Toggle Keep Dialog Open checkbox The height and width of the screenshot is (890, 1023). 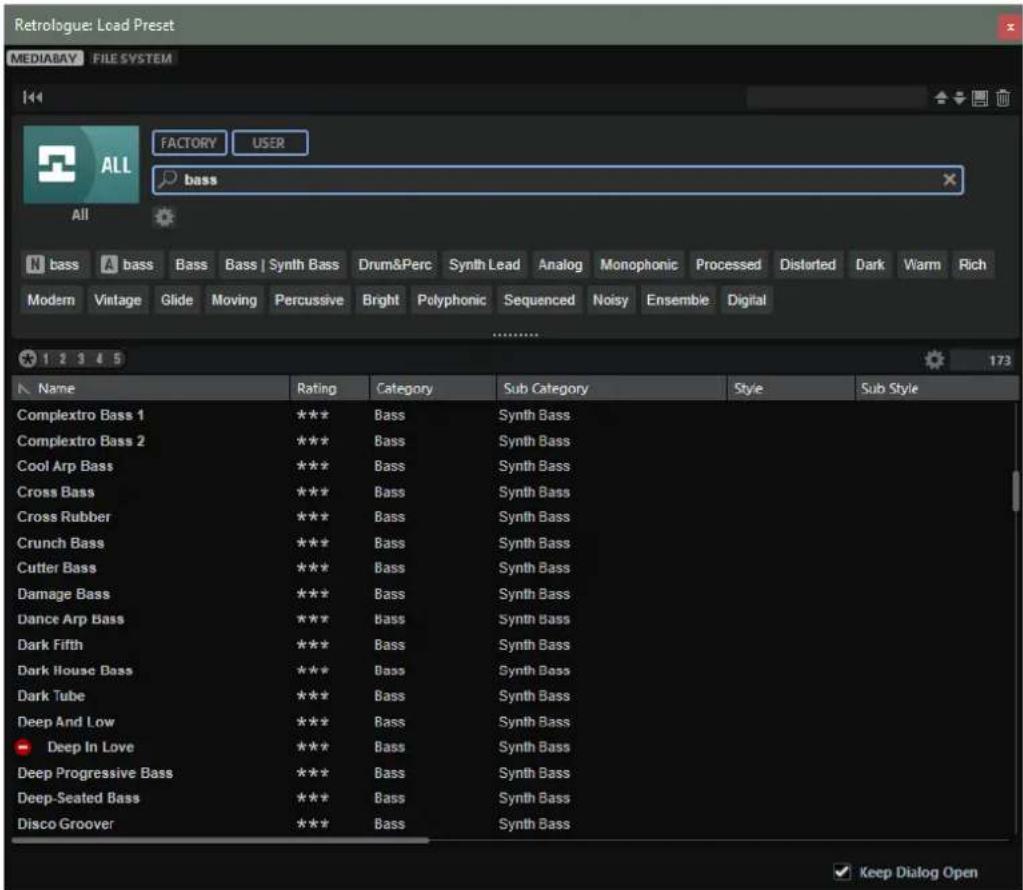pos(842,872)
